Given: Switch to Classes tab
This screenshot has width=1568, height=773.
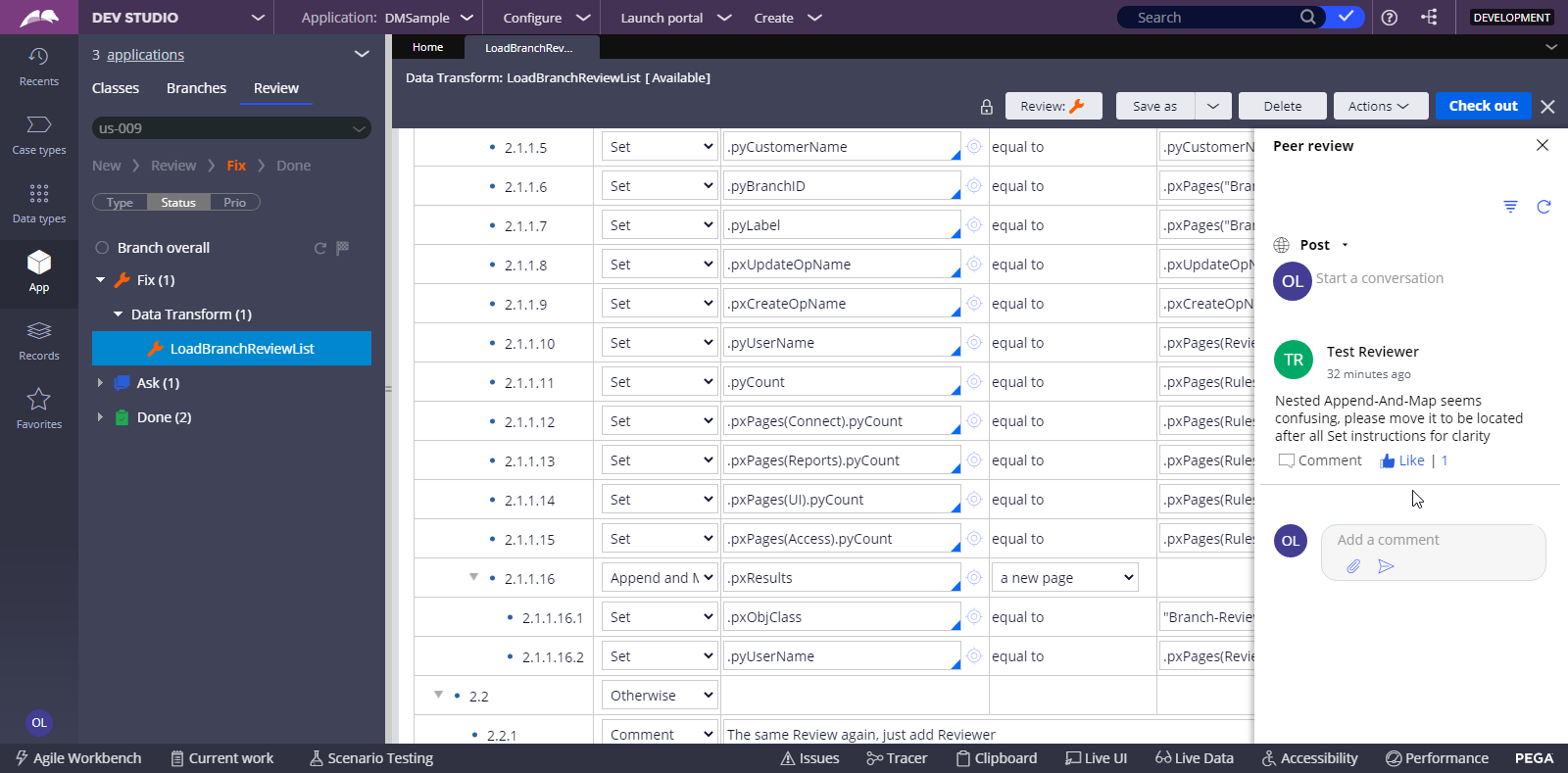Looking at the screenshot, I should 116,88.
